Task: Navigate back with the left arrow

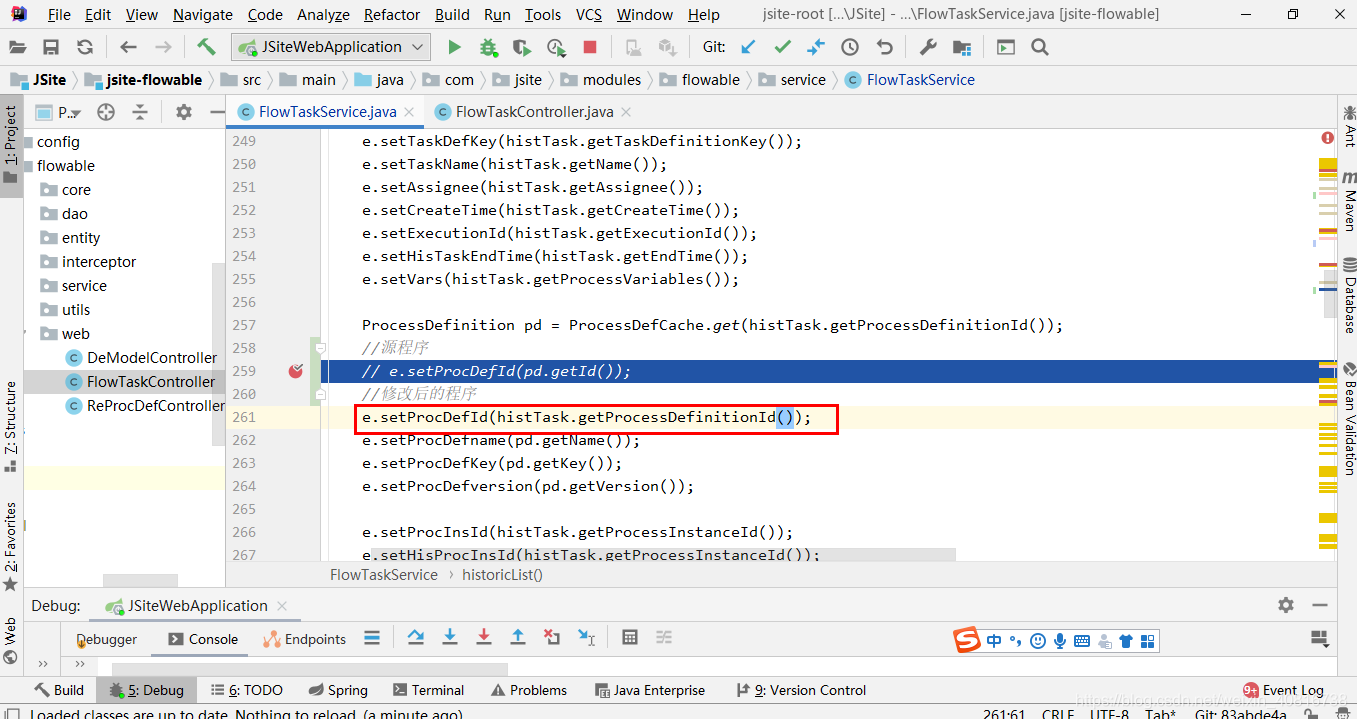Action: pos(128,47)
